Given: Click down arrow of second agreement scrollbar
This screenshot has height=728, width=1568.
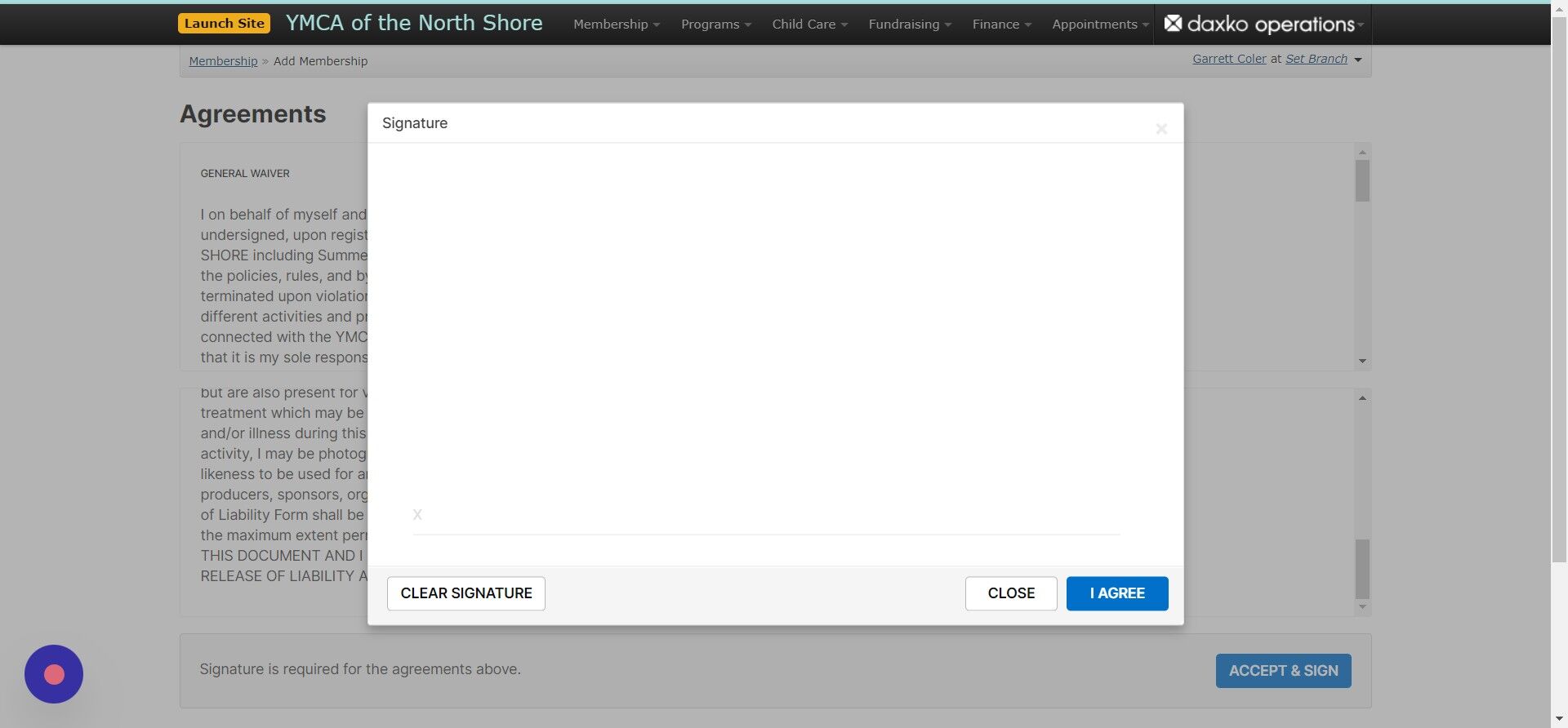Looking at the screenshot, I should coord(1362,606).
